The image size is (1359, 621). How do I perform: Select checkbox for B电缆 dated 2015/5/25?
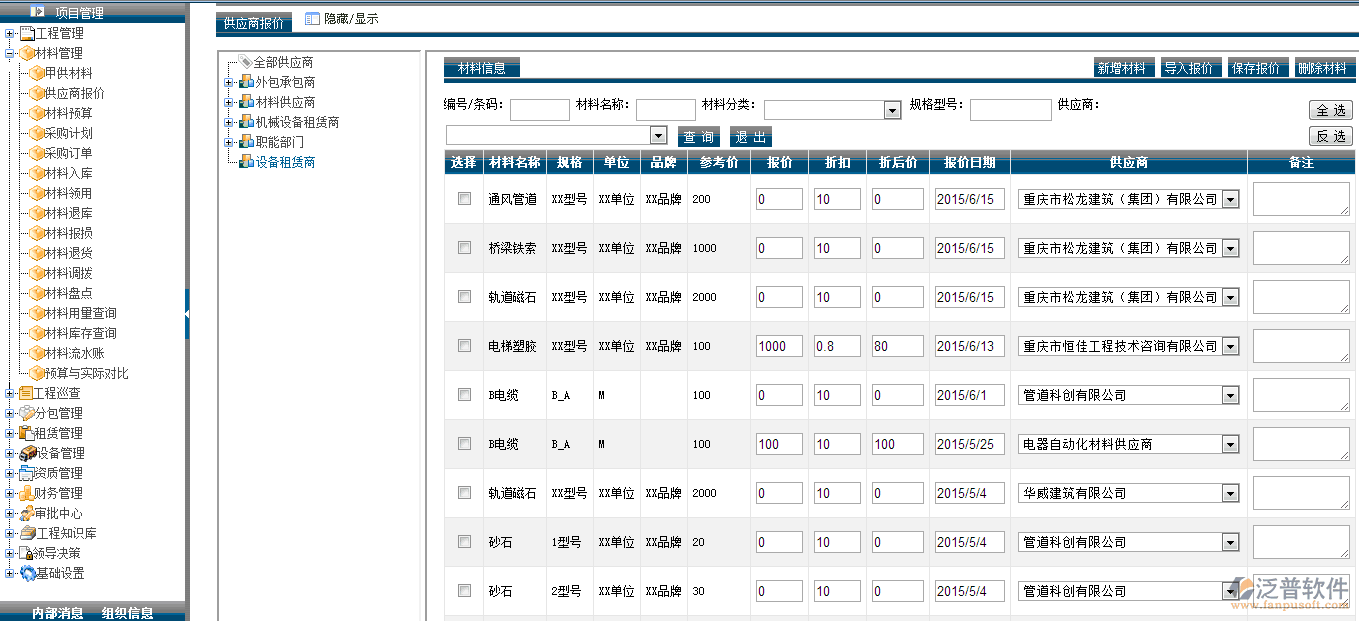[x=464, y=443]
